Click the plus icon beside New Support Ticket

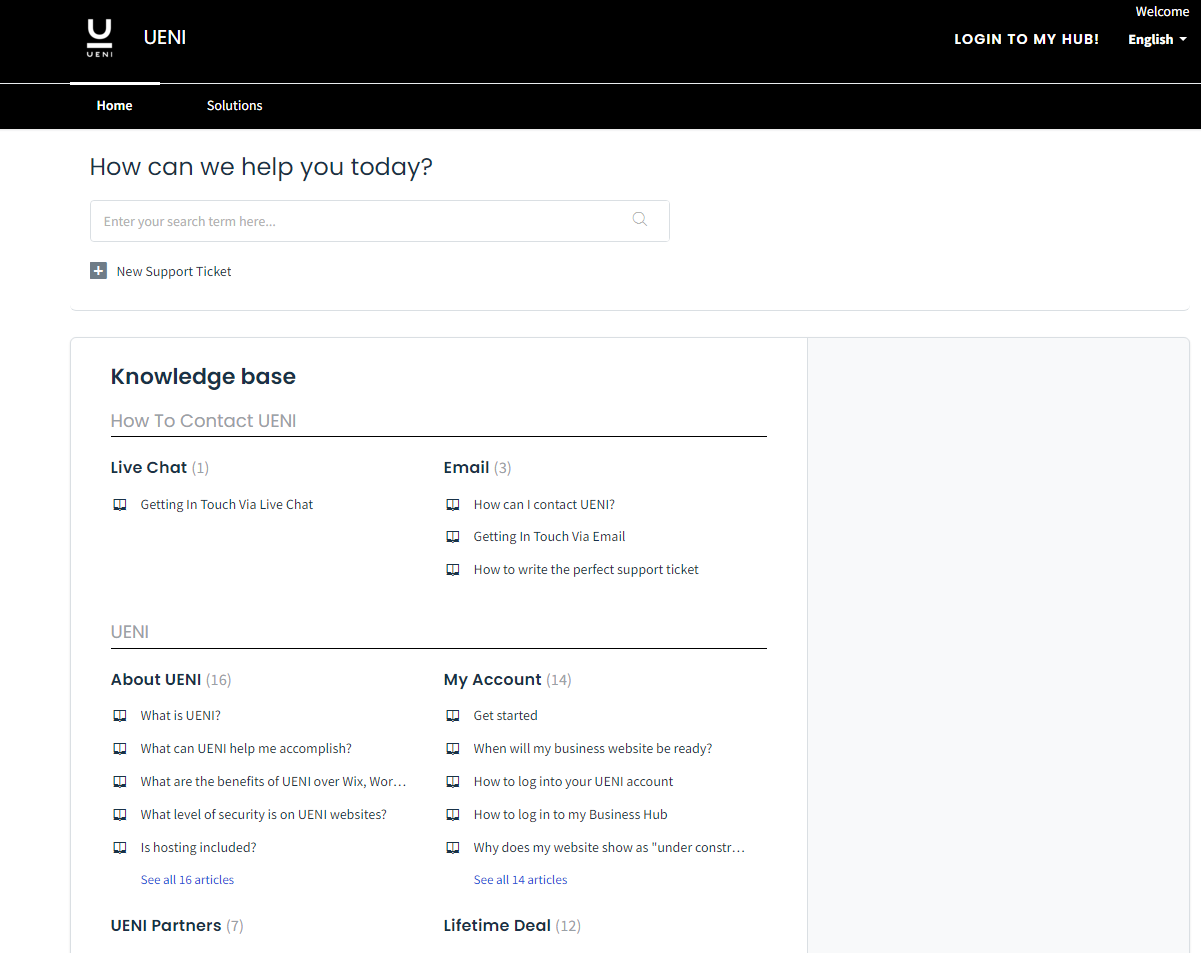98,271
